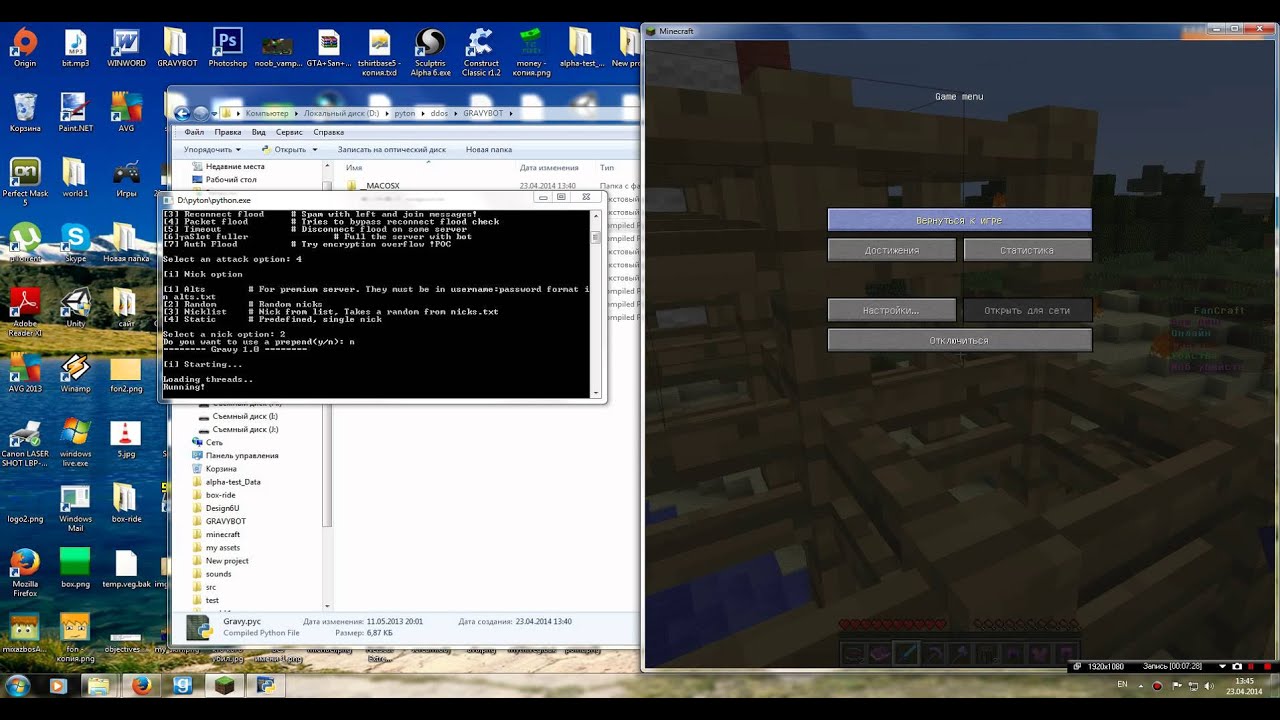Click the EN language indicator in tray

1122,685
